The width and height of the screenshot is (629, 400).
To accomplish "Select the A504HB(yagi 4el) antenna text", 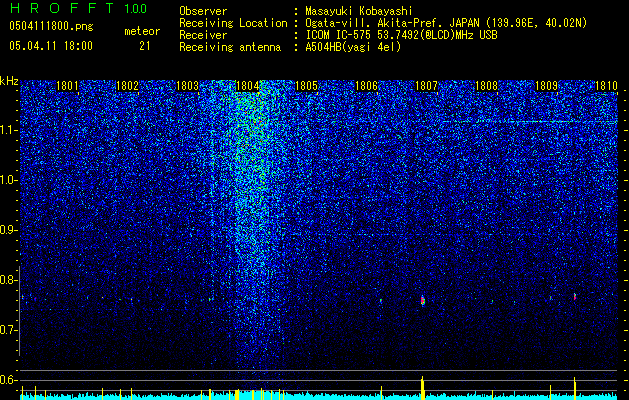I will coord(353,47).
